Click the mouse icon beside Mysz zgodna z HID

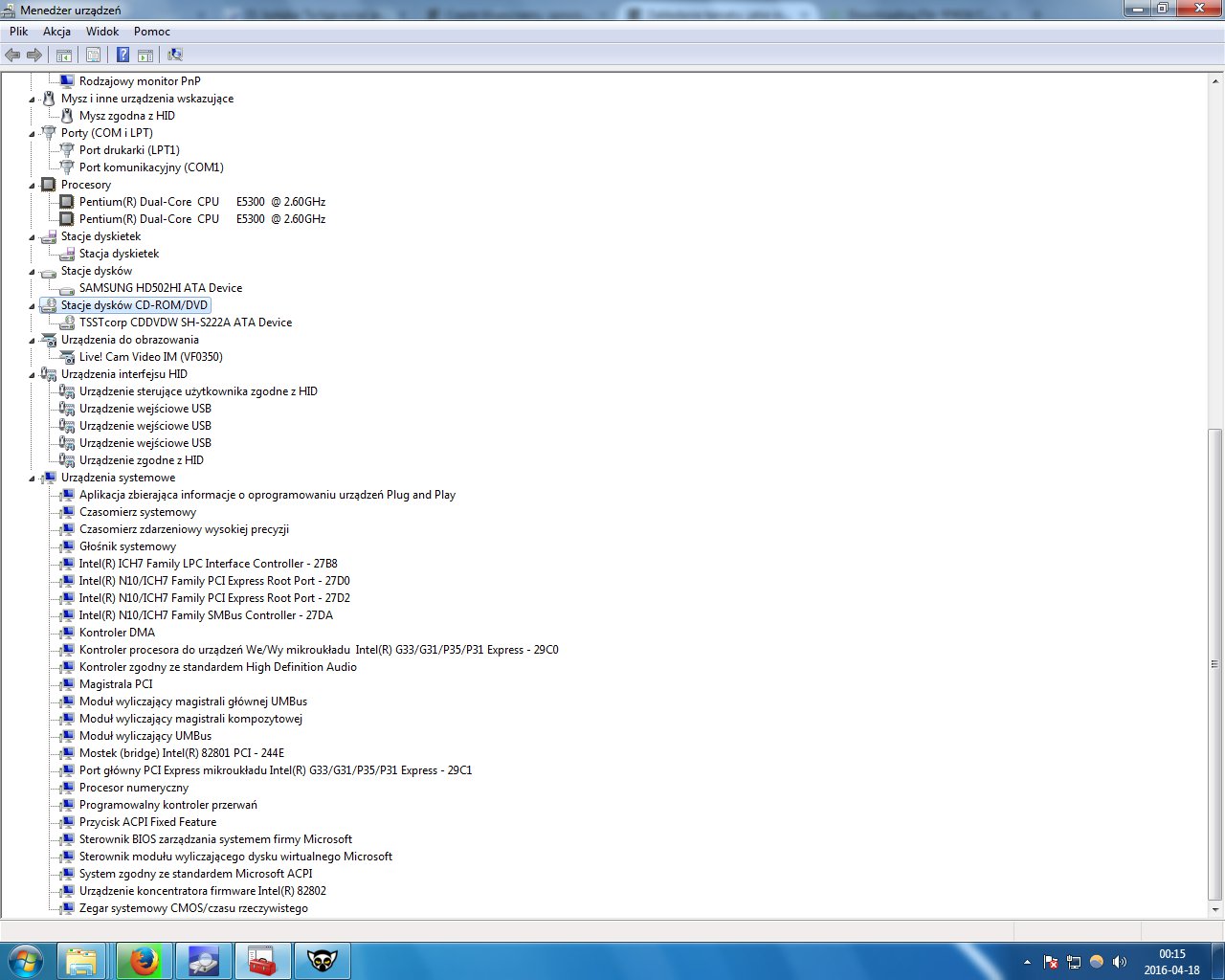coord(67,116)
